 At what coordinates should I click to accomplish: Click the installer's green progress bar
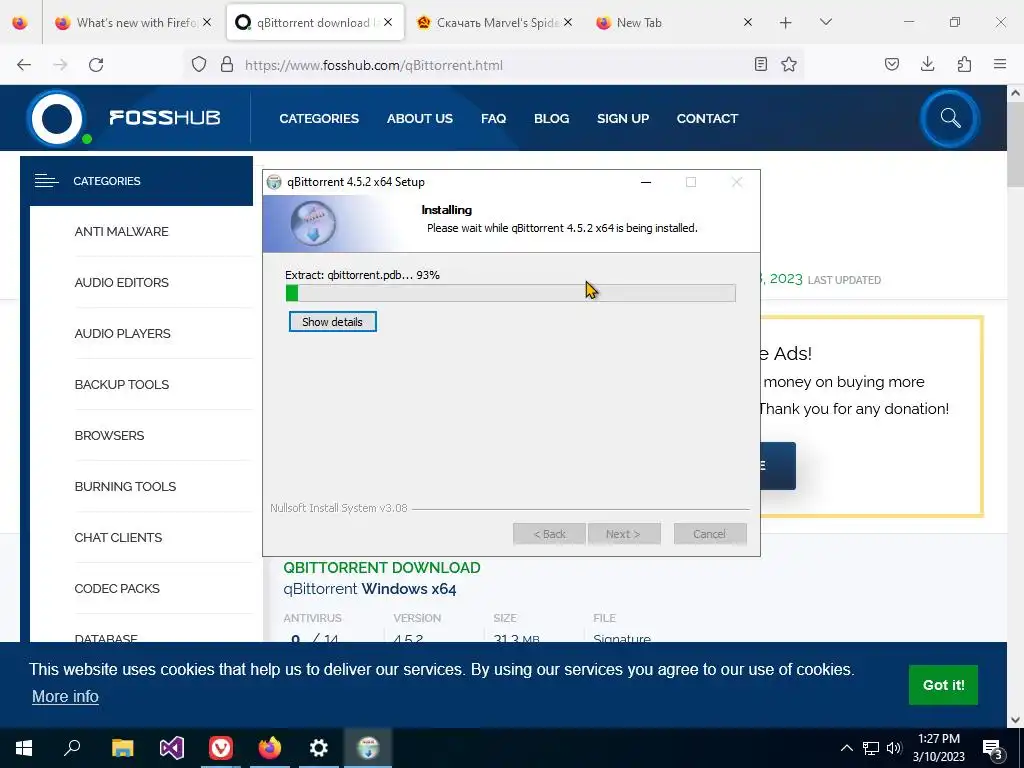coord(511,293)
